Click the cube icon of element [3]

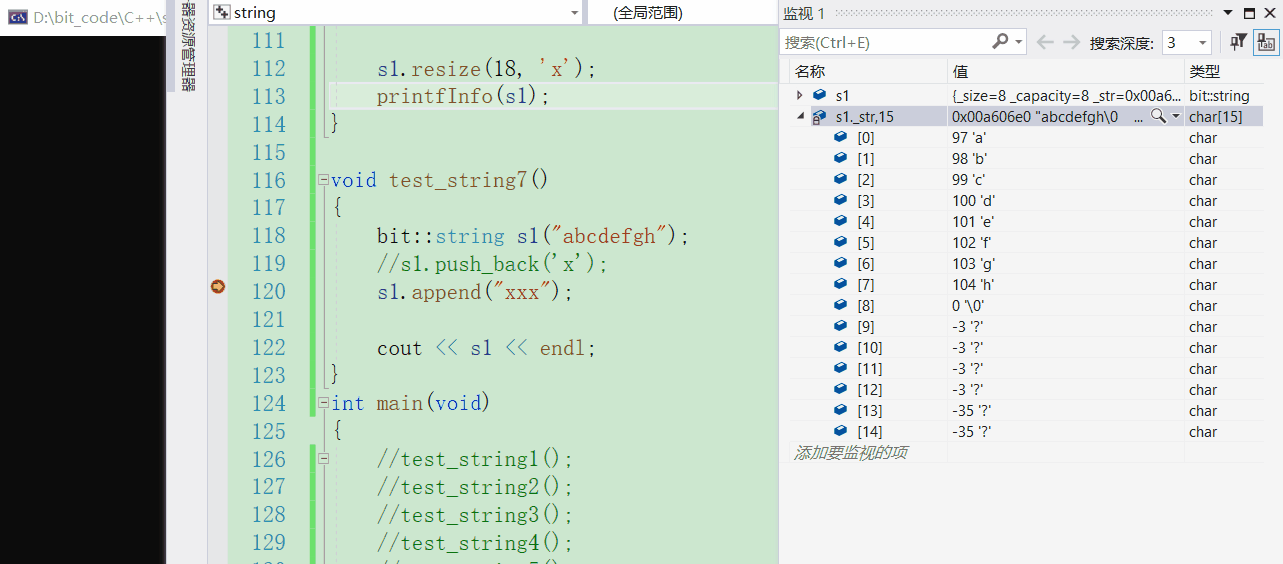click(x=841, y=200)
